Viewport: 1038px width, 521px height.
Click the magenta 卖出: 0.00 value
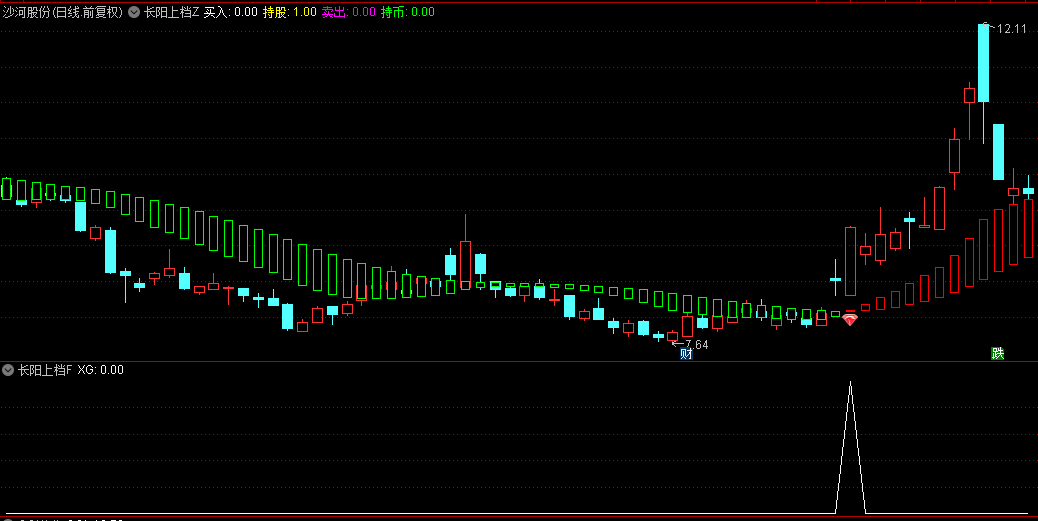(349, 12)
